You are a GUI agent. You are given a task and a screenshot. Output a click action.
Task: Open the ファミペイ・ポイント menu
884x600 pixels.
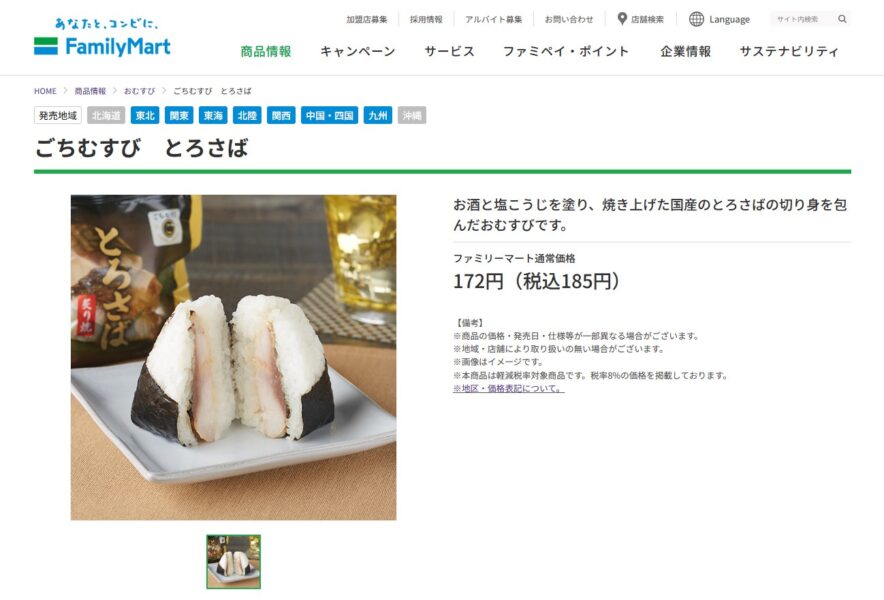click(565, 51)
